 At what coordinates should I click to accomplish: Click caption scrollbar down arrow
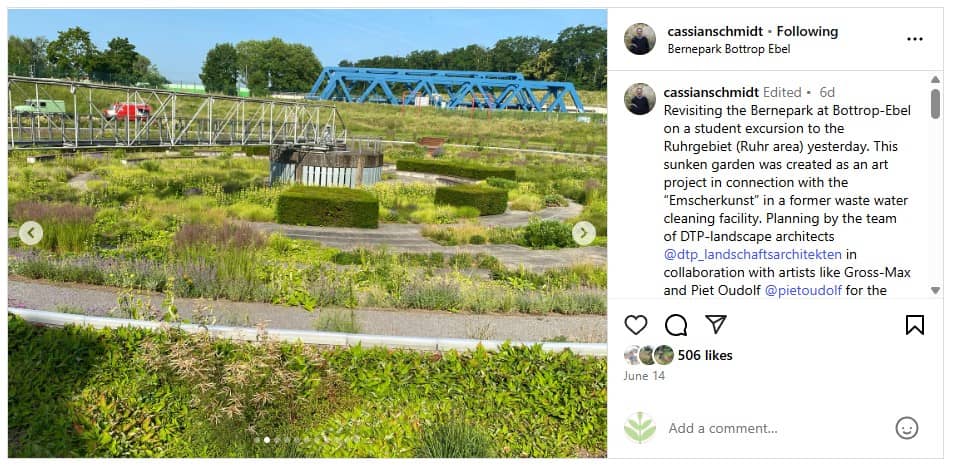[935, 291]
